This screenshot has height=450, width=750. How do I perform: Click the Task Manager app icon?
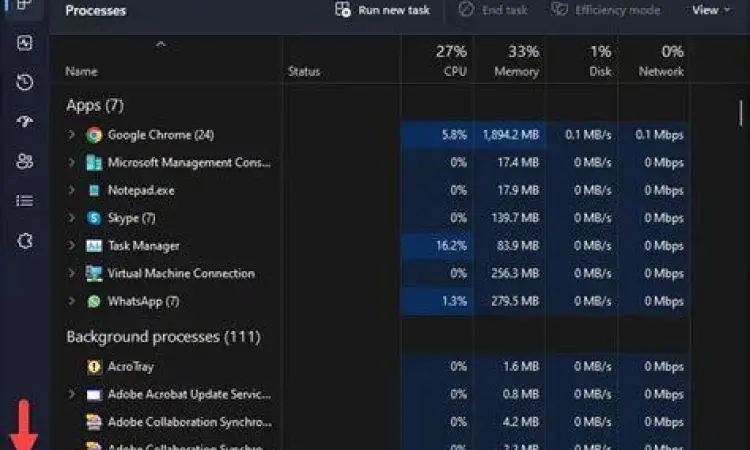[x=94, y=246]
